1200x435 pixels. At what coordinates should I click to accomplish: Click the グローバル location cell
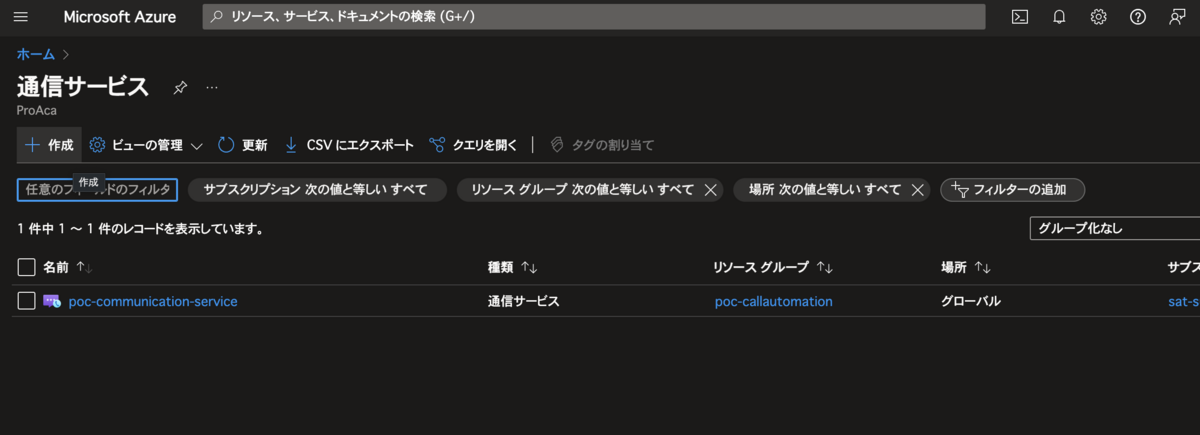(x=971, y=301)
